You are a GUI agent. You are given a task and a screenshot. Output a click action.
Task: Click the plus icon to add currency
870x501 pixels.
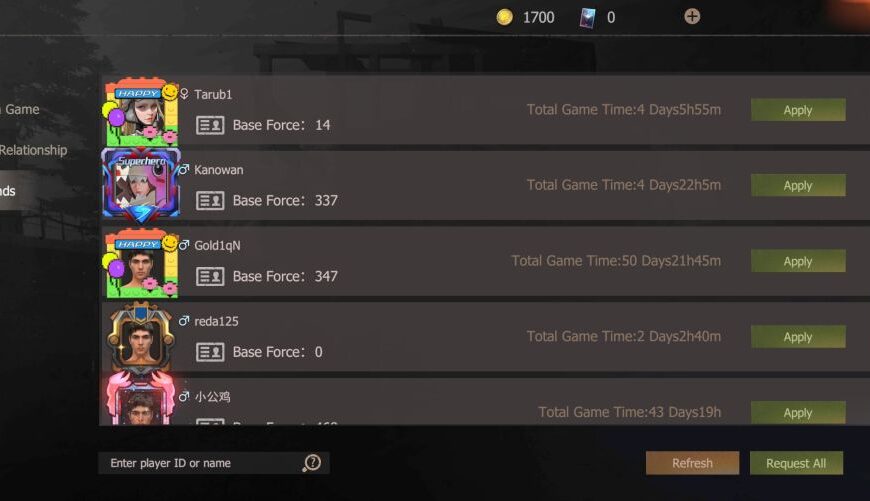(x=692, y=17)
